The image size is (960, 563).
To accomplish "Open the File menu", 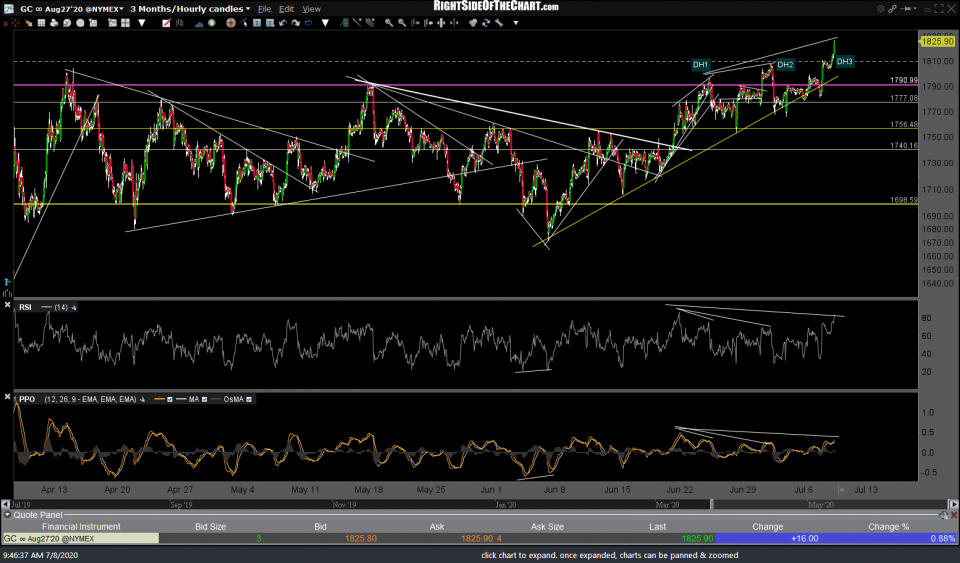I will point(265,9).
